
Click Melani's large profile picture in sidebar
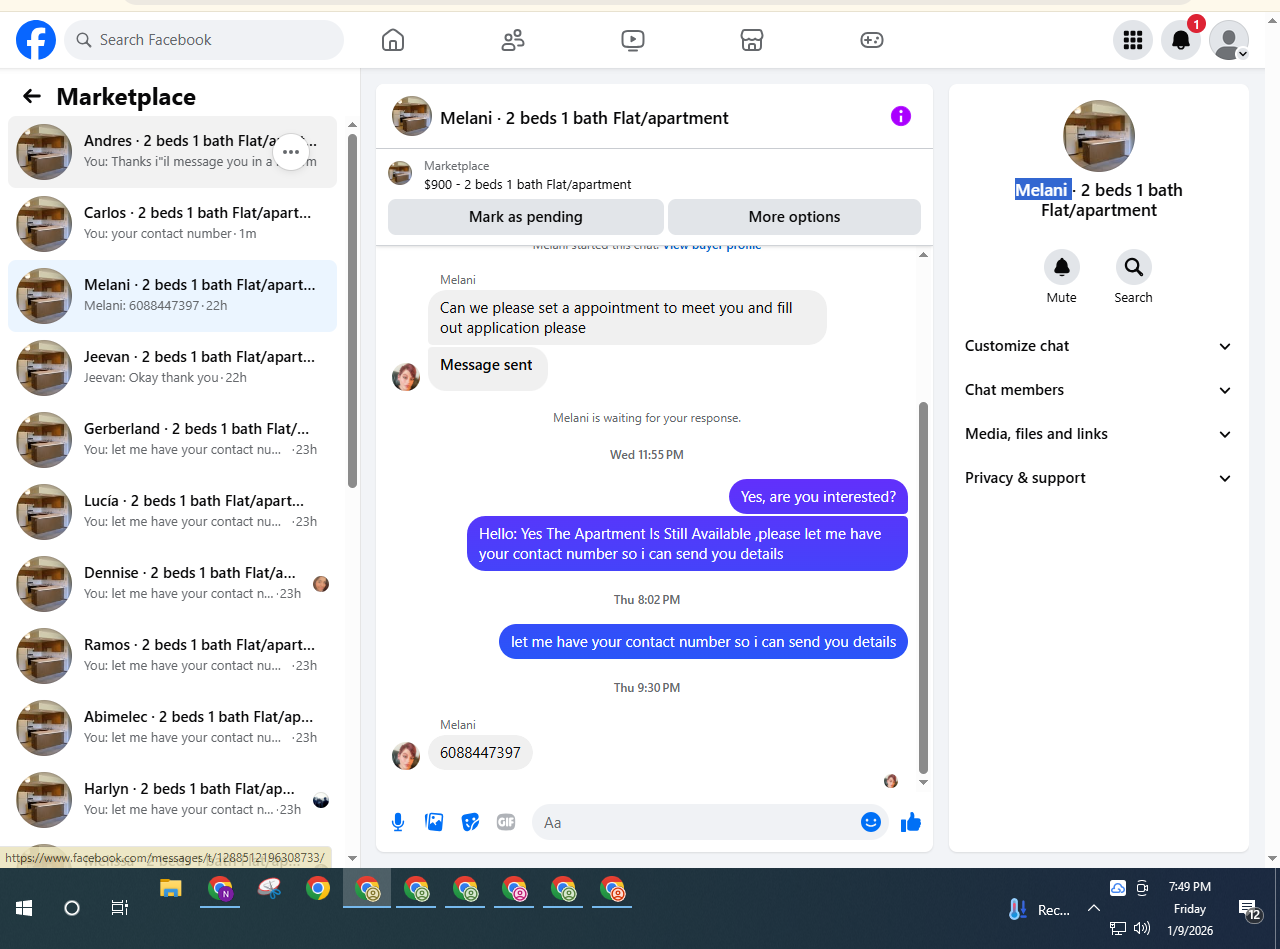click(x=1099, y=136)
